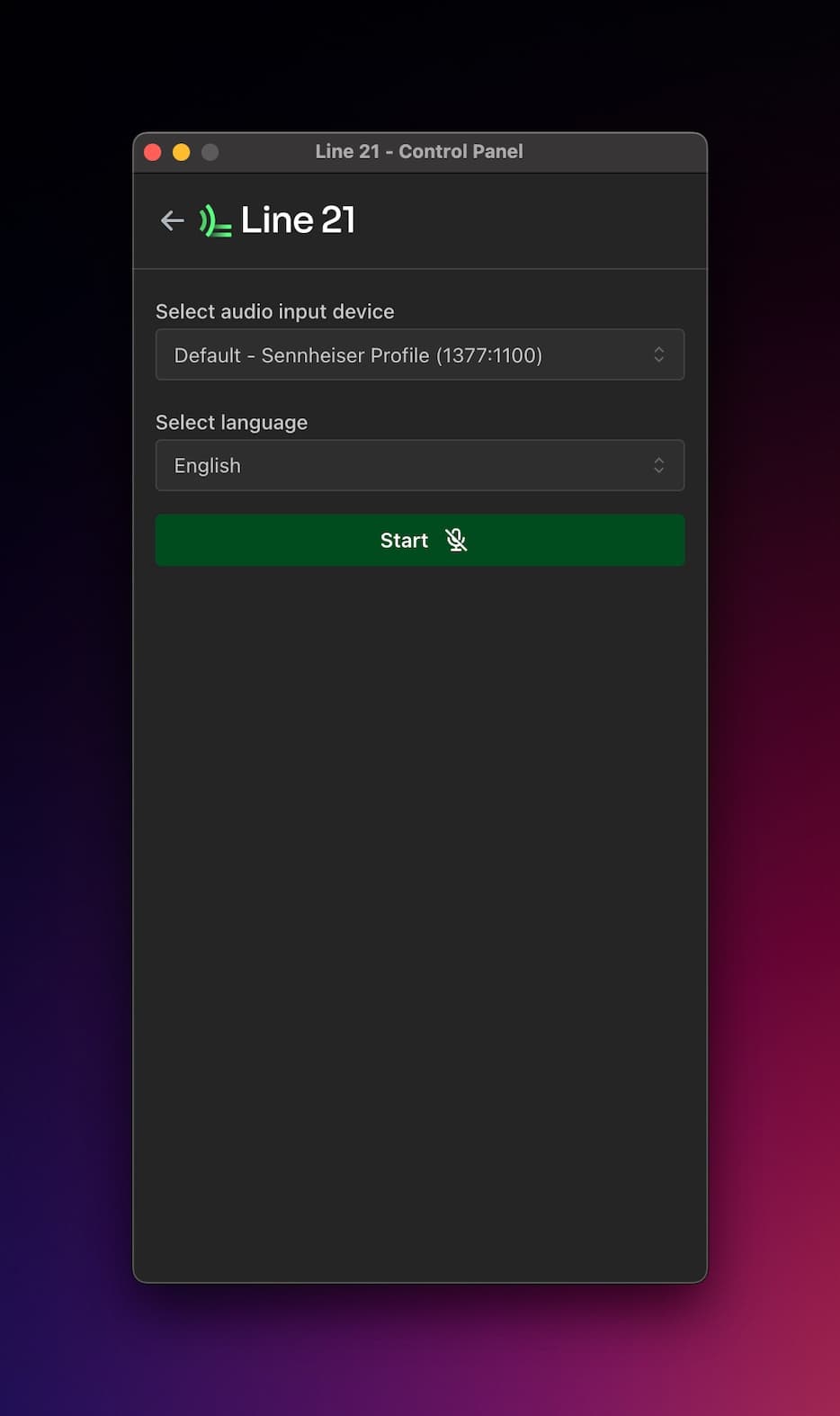840x1416 pixels.
Task: Close the Line 21 Control Panel window
Action: point(153,152)
